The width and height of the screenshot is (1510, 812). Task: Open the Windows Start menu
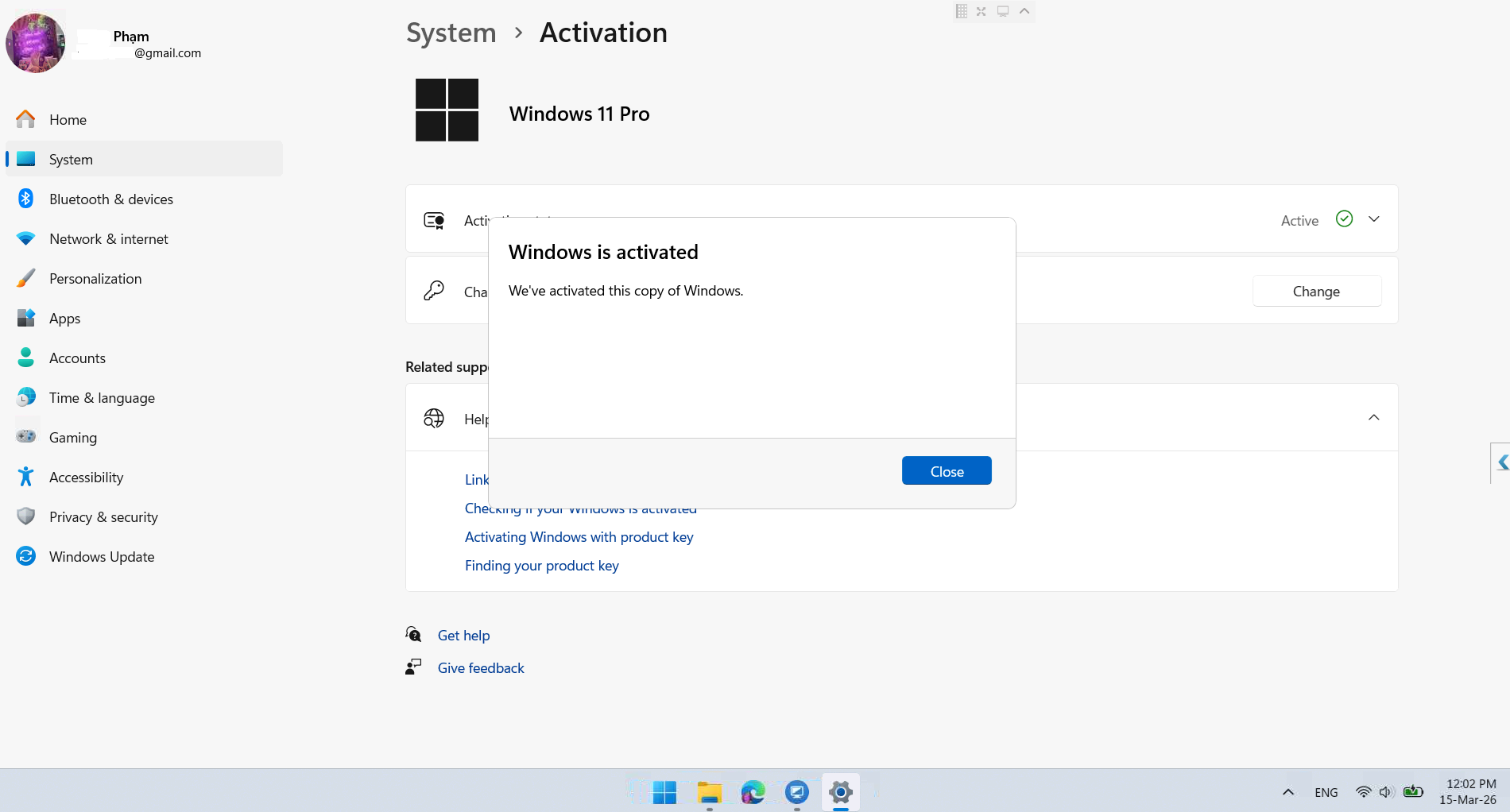(664, 792)
